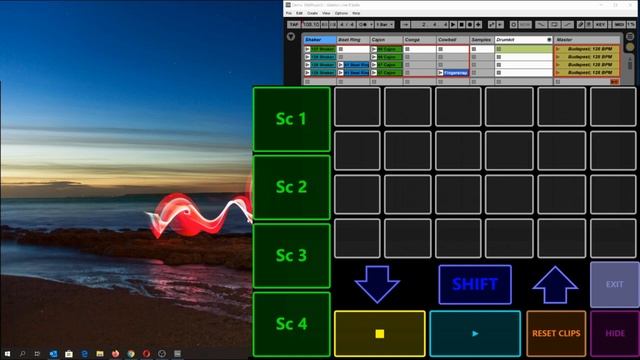Image resolution: width=640 pixels, height=360 pixels.
Task: Open the File menu in Ableton Live
Action: pos(289,13)
